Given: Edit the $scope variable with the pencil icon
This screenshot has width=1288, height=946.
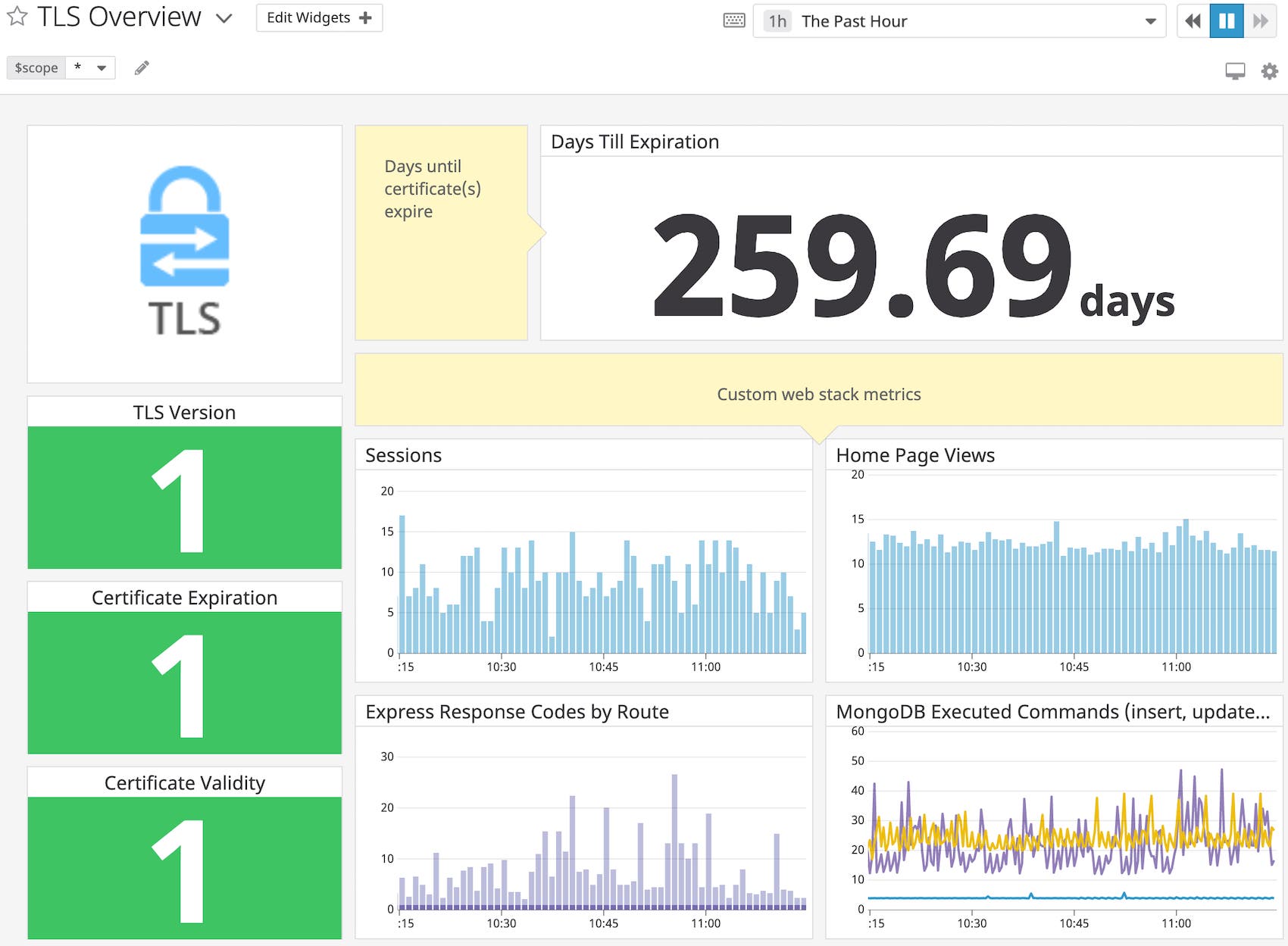Looking at the screenshot, I should click(x=141, y=68).
